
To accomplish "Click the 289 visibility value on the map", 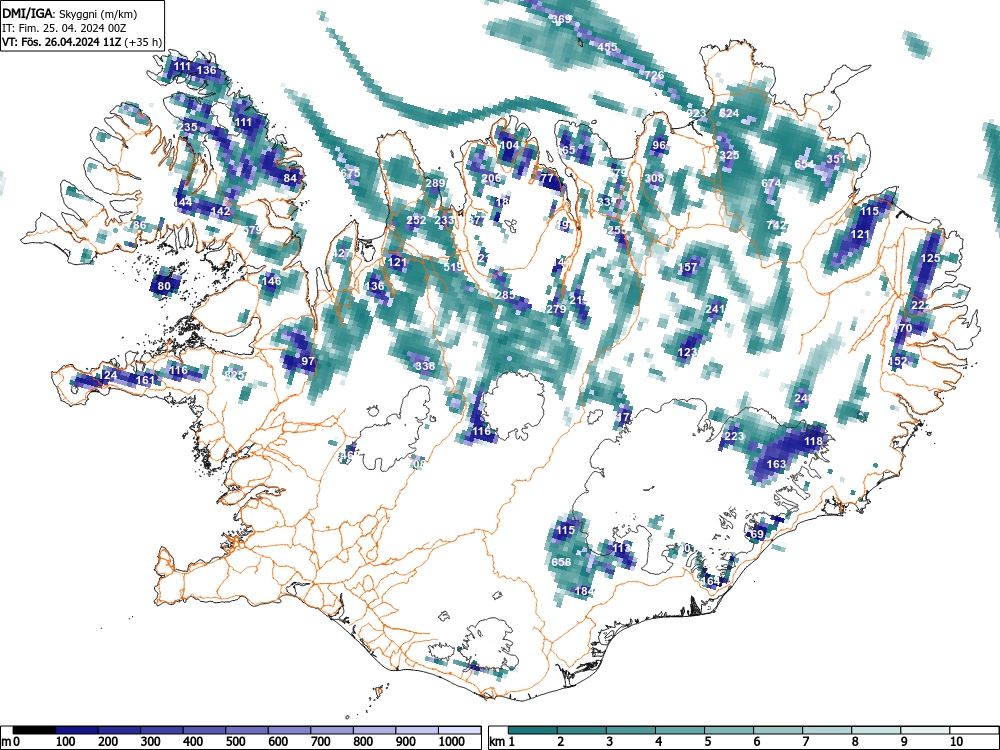I will pyautogui.click(x=435, y=183).
